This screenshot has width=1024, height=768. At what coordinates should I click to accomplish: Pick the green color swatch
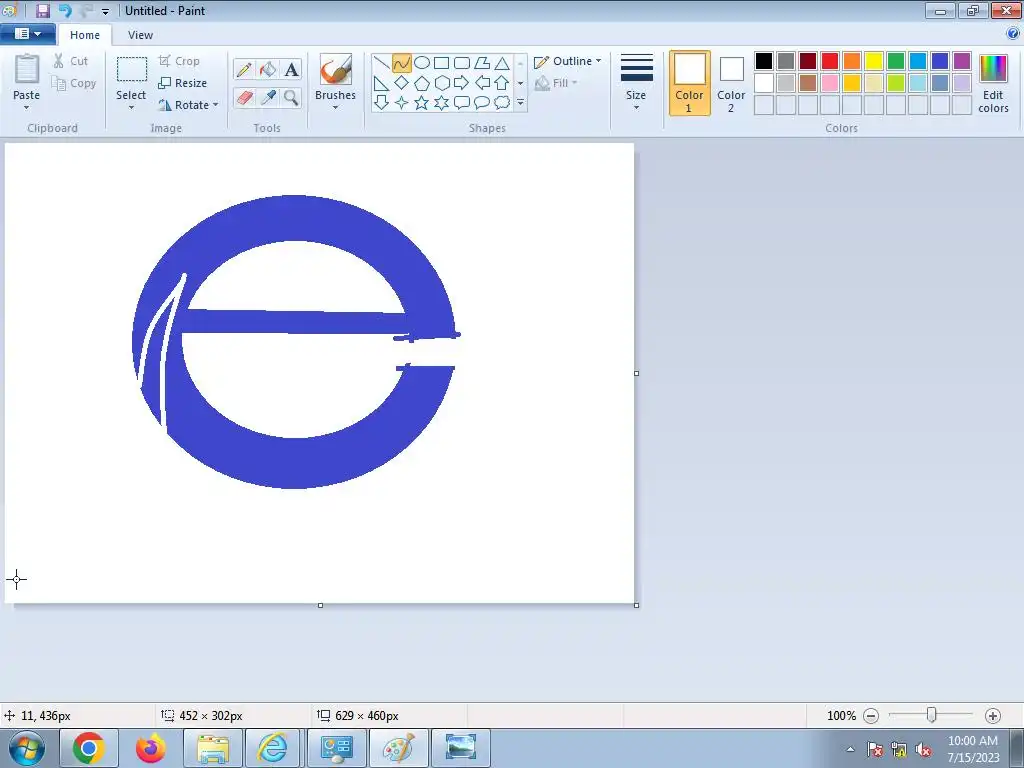pyautogui.click(x=896, y=61)
